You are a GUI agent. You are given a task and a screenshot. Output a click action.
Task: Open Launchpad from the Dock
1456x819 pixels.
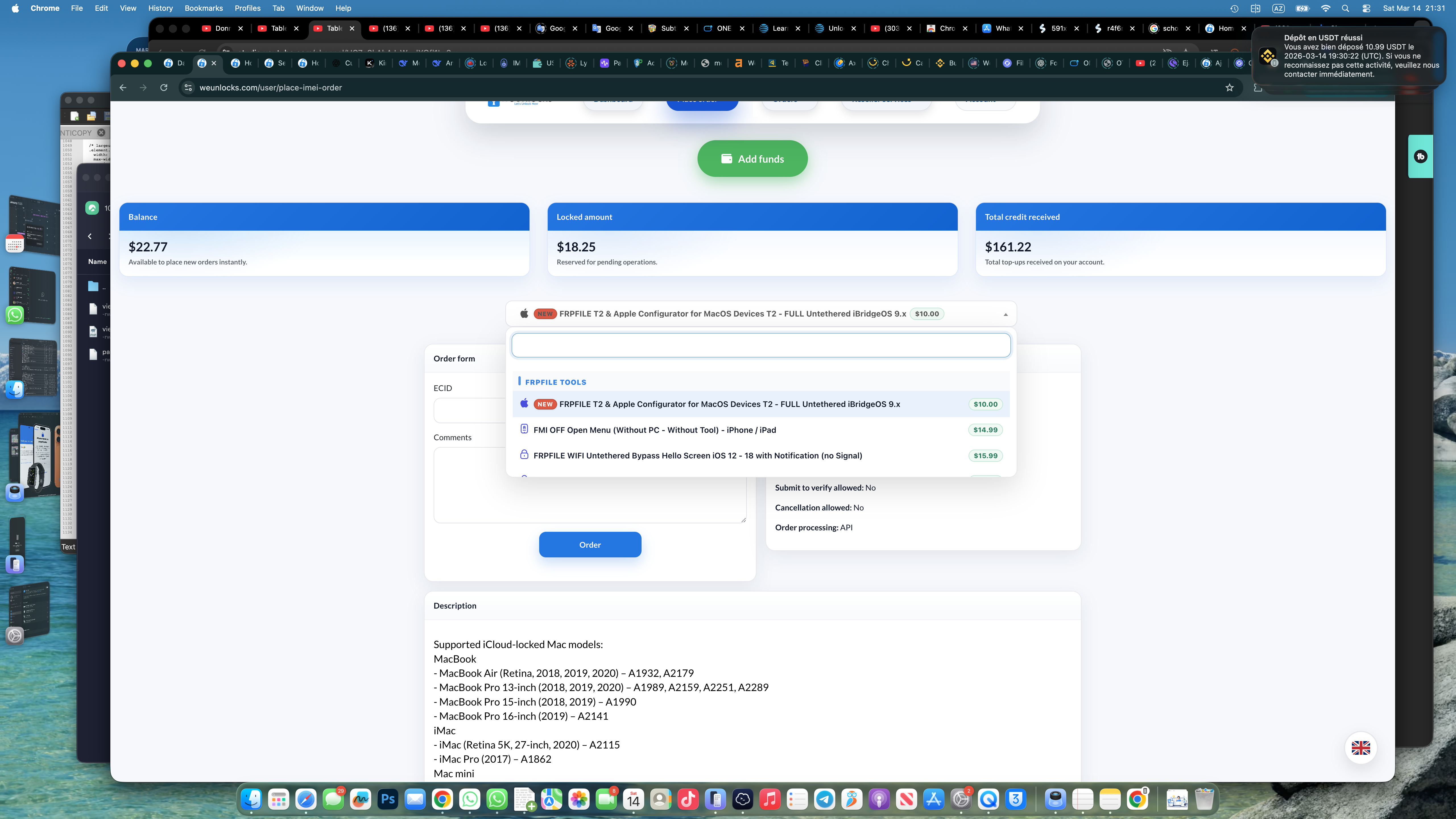(x=279, y=799)
